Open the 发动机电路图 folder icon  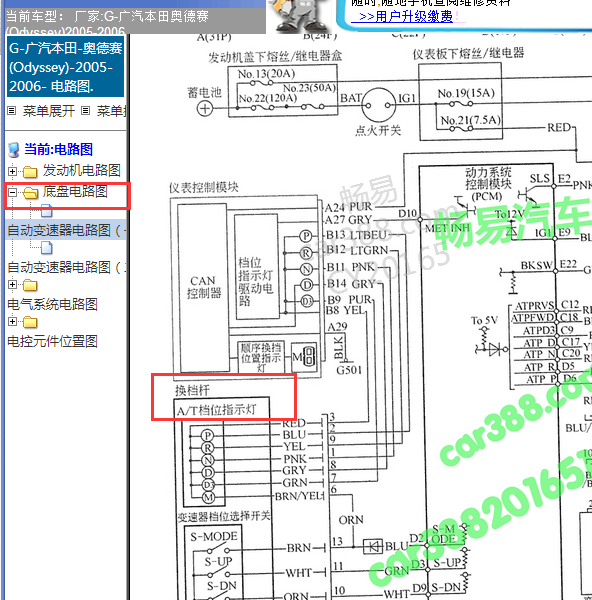30,172
